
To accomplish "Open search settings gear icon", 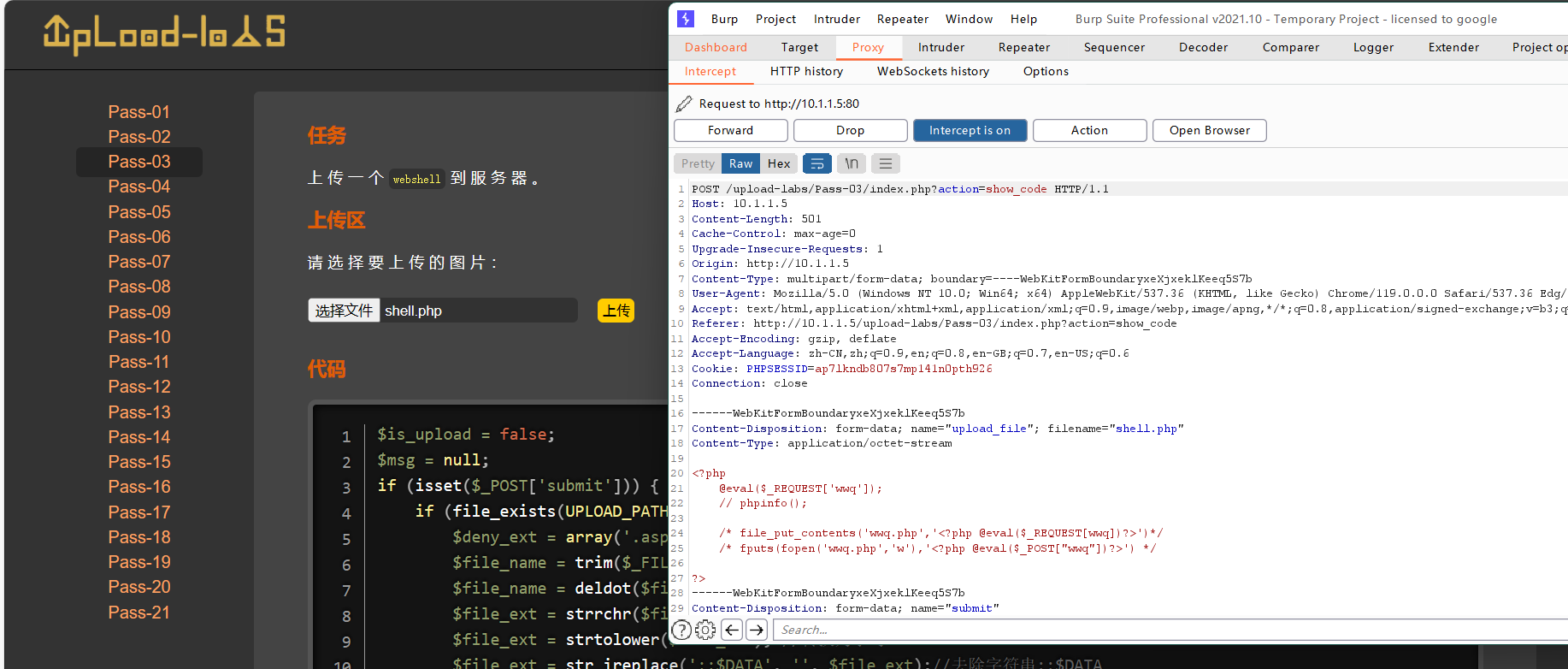I will pos(705,631).
